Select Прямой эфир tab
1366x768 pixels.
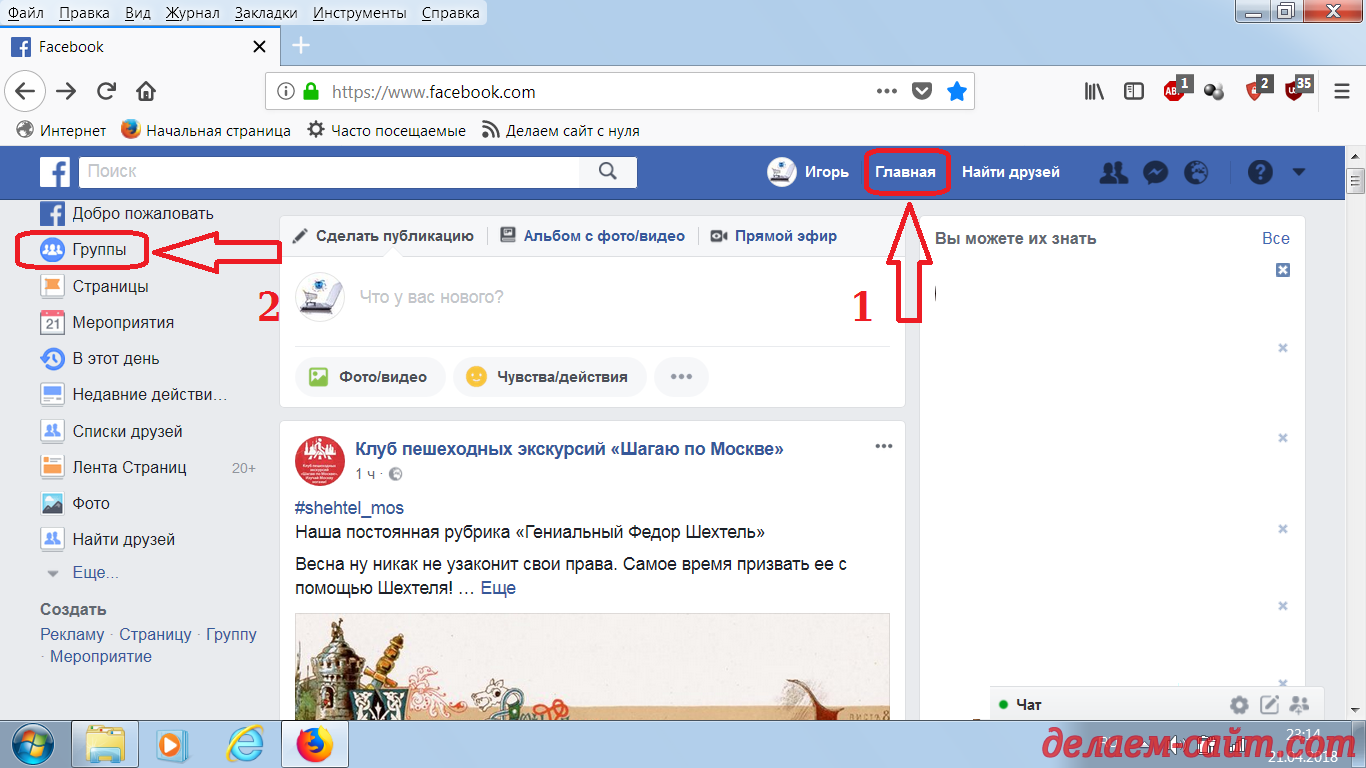(774, 236)
